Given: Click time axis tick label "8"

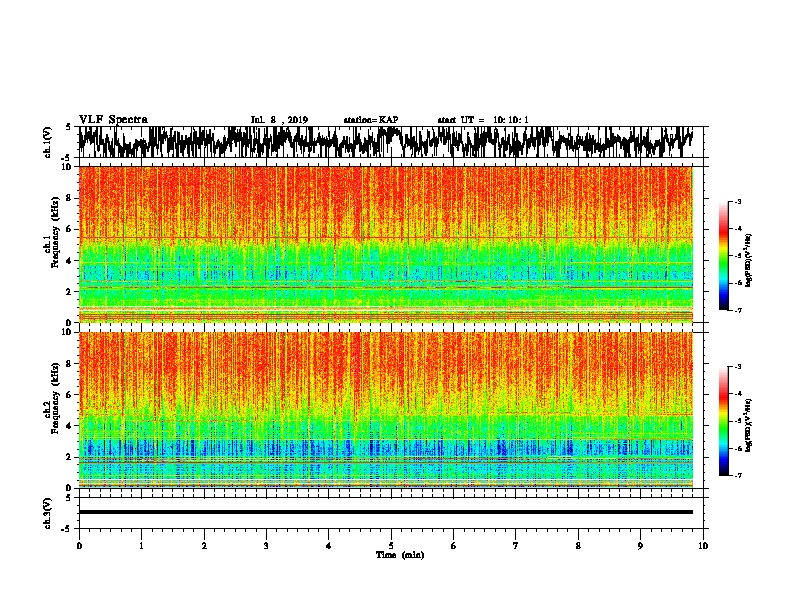Looking at the screenshot, I should click(x=578, y=546).
